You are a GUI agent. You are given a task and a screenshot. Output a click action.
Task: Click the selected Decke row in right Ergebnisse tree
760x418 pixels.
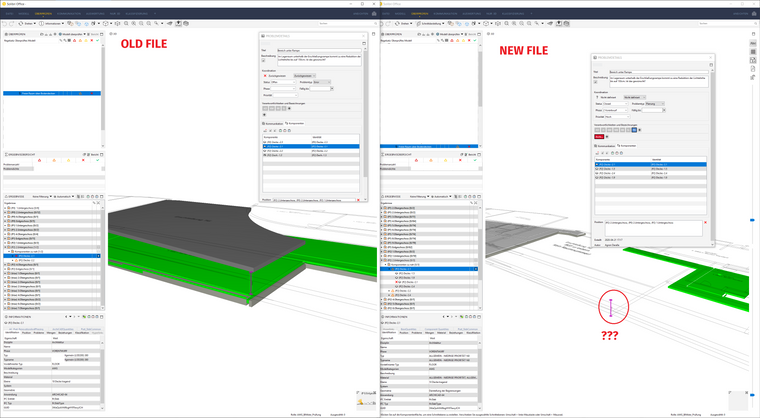tap(430, 269)
